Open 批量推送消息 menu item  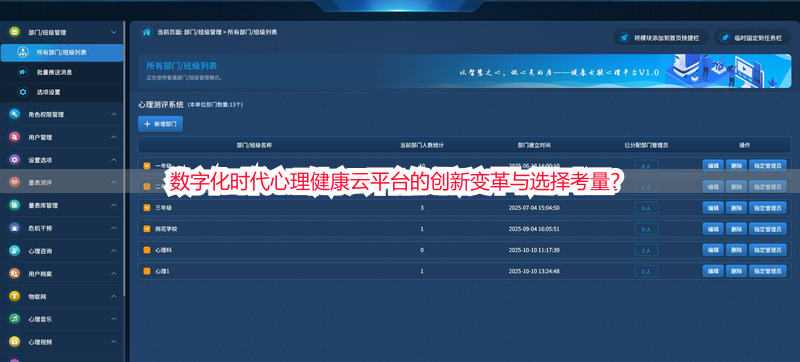point(62,72)
